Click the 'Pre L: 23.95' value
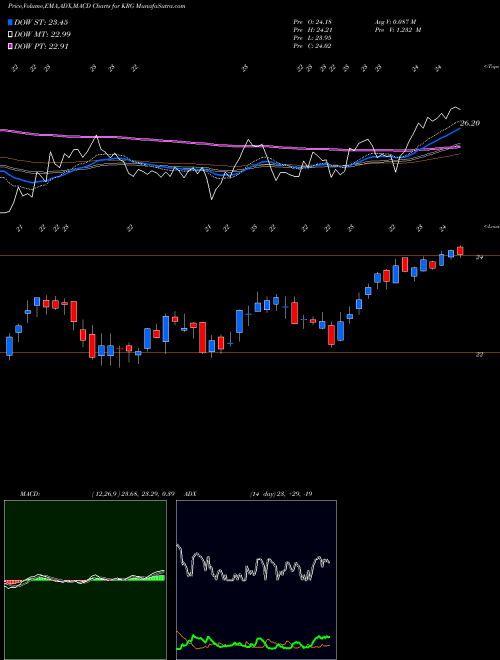This screenshot has width=500, height=660. click(313, 38)
